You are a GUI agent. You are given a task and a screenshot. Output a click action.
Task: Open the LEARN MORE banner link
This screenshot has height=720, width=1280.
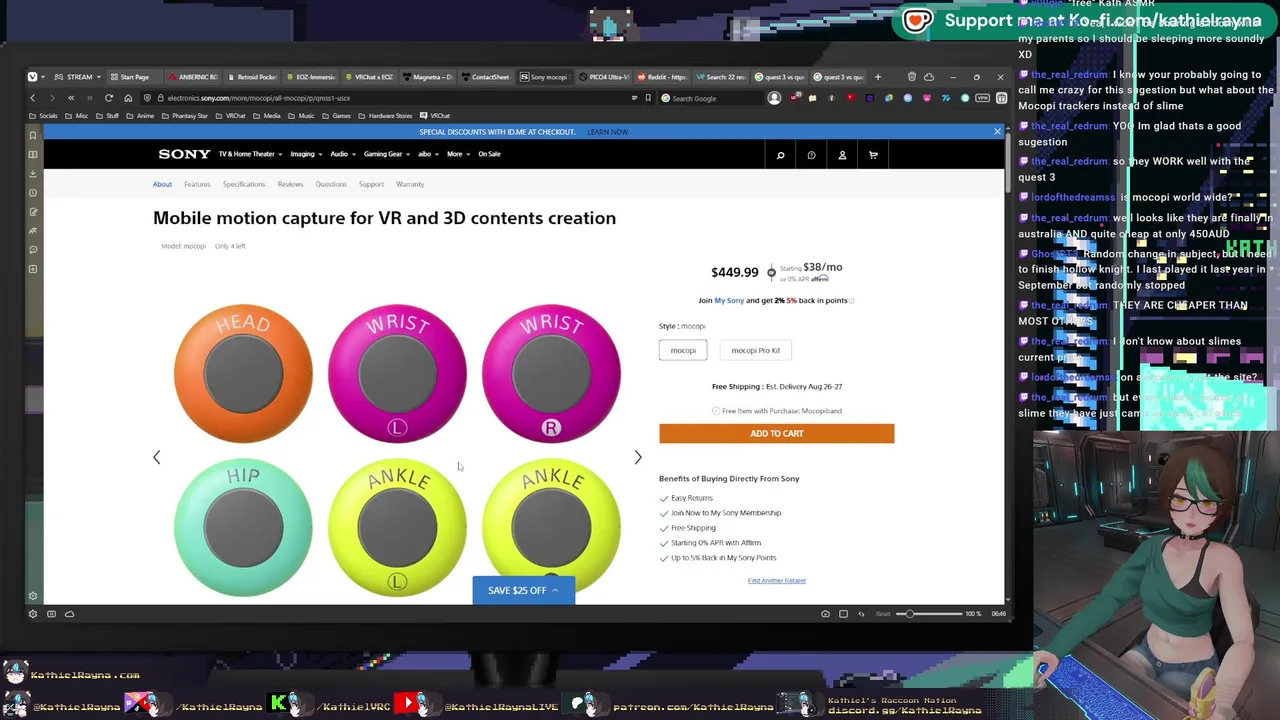[x=608, y=131]
